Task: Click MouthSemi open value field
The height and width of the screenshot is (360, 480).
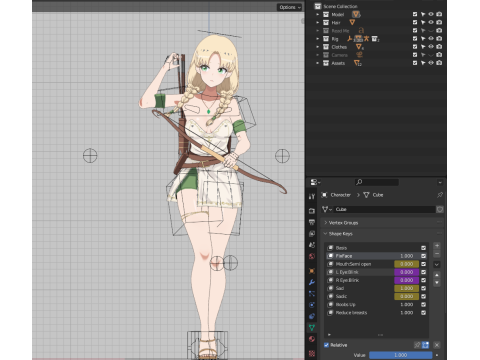Action: pyautogui.click(x=406, y=264)
